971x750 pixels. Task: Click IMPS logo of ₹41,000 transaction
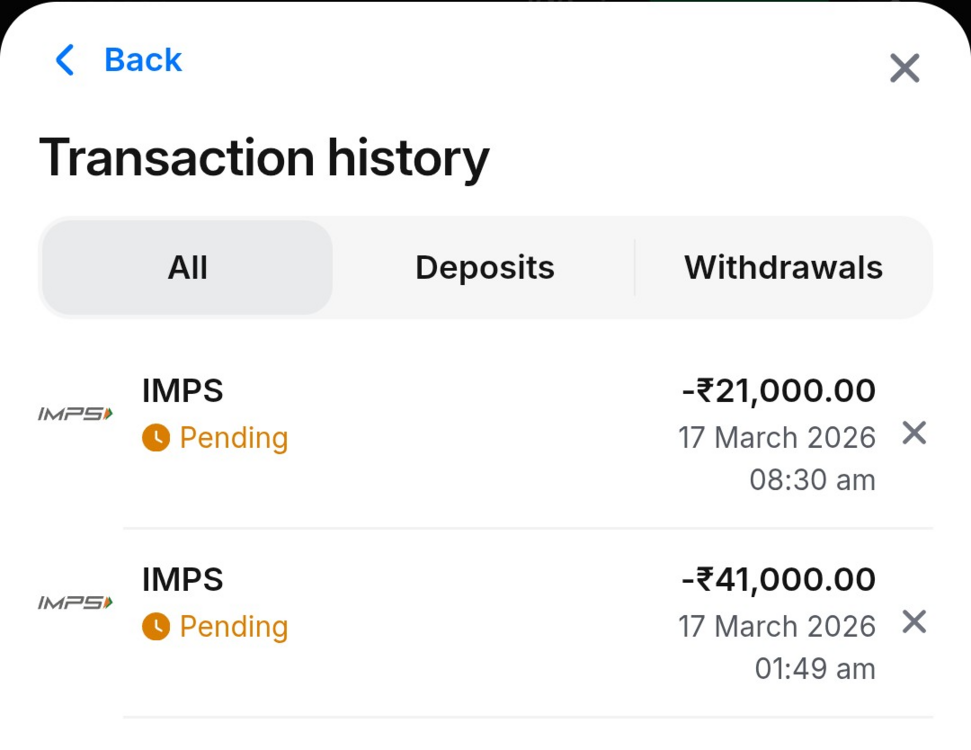coord(75,602)
